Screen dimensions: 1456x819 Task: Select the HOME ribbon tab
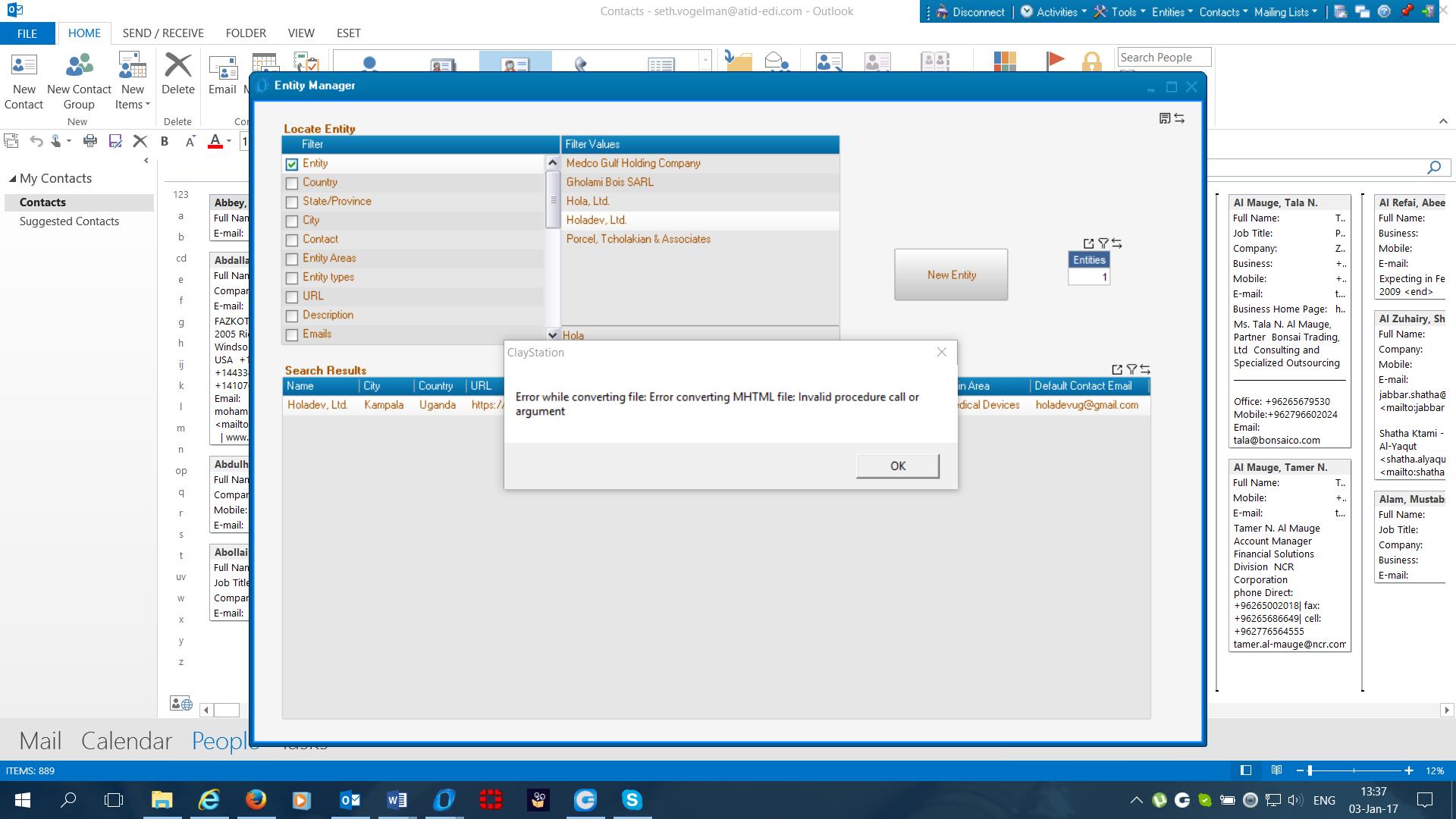(84, 33)
